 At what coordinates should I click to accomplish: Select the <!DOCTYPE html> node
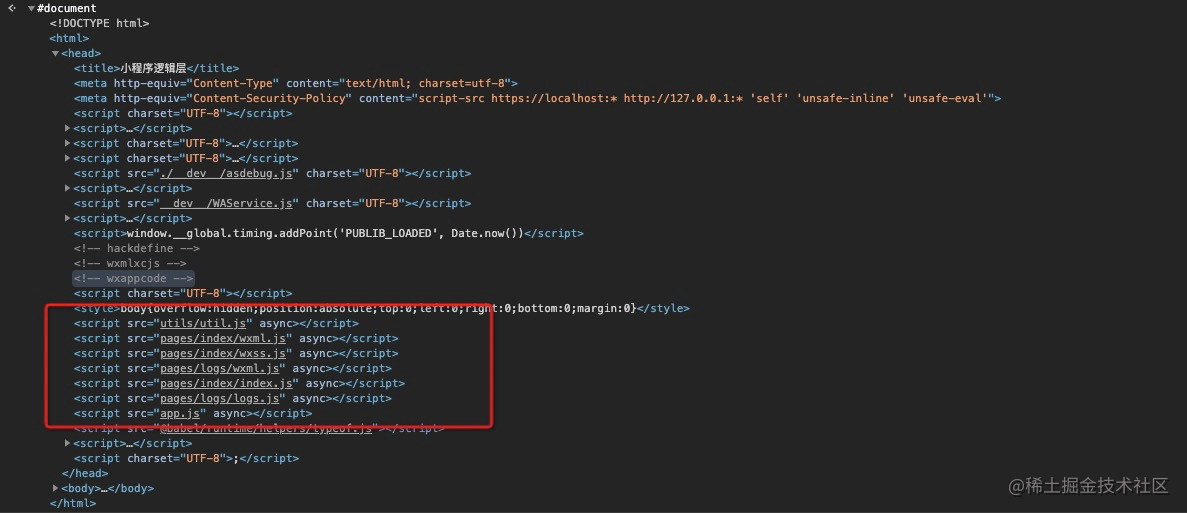[x=100, y=23]
